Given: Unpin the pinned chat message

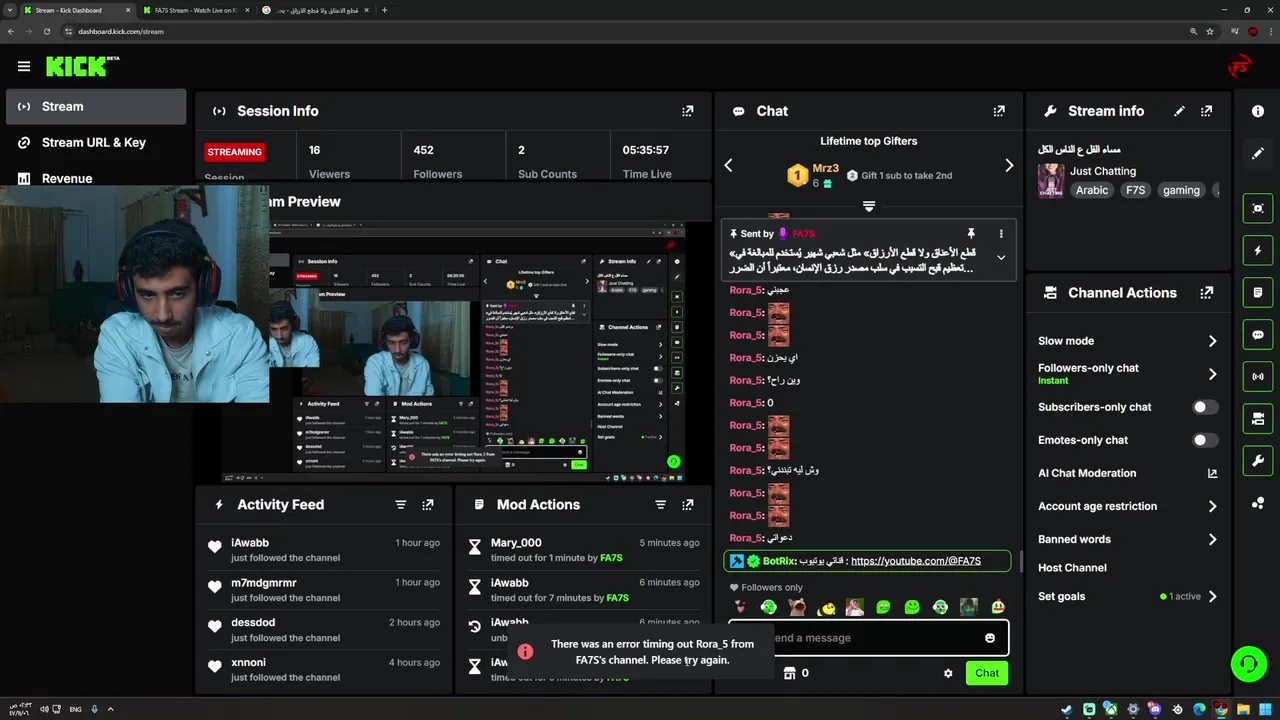Looking at the screenshot, I should coord(970,234).
